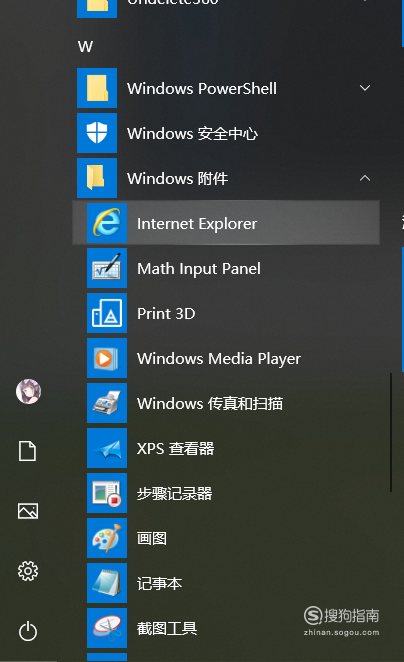The image size is (404, 662).
Task: Collapse the Windows 附件 chevron
Action: point(365,178)
